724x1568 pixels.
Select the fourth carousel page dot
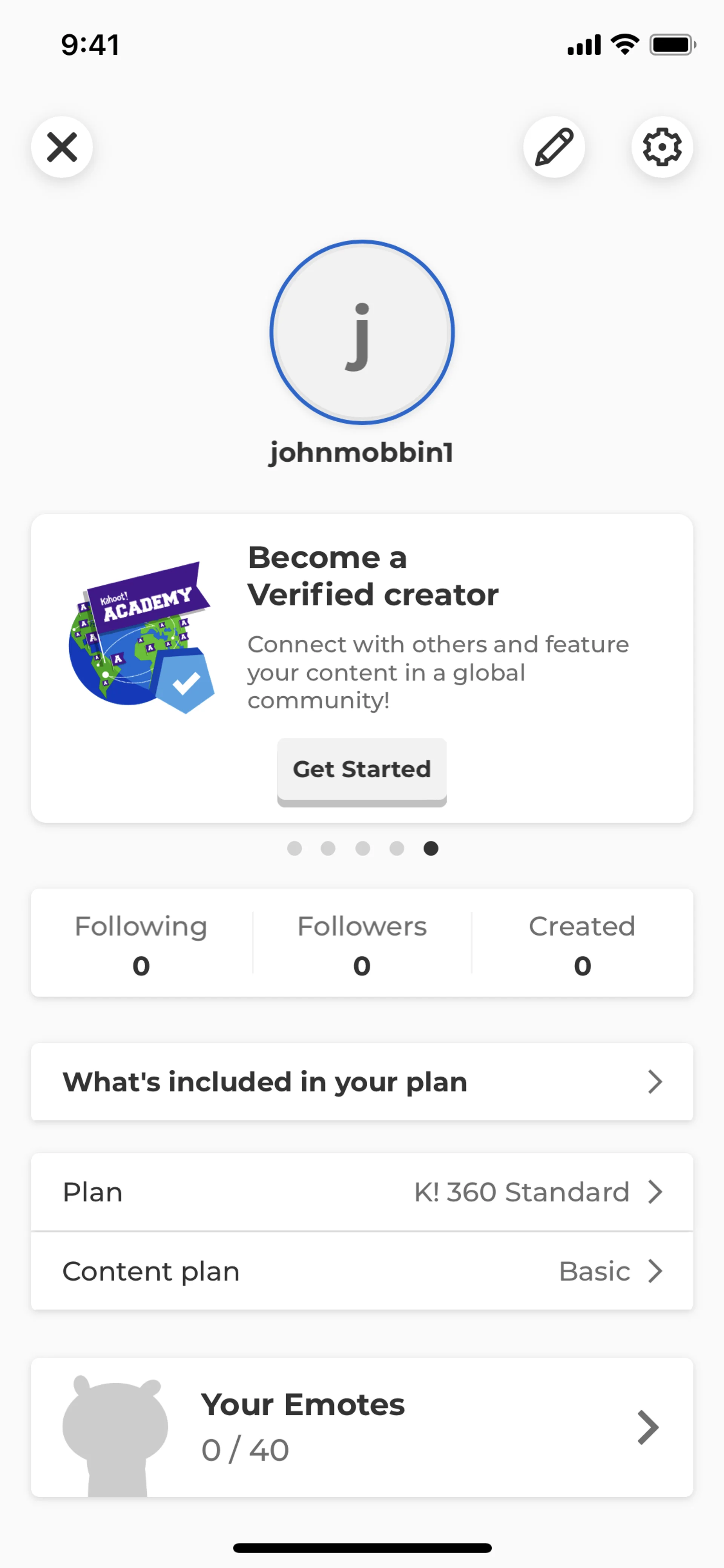coord(397,849)
